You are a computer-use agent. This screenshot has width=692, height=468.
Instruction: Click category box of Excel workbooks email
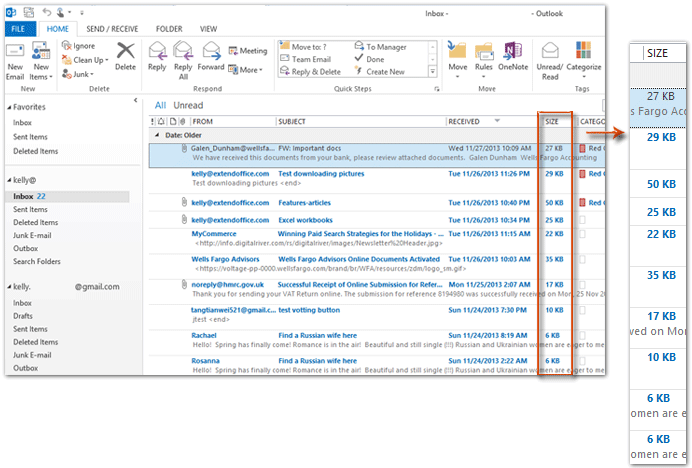pos(583,220)
